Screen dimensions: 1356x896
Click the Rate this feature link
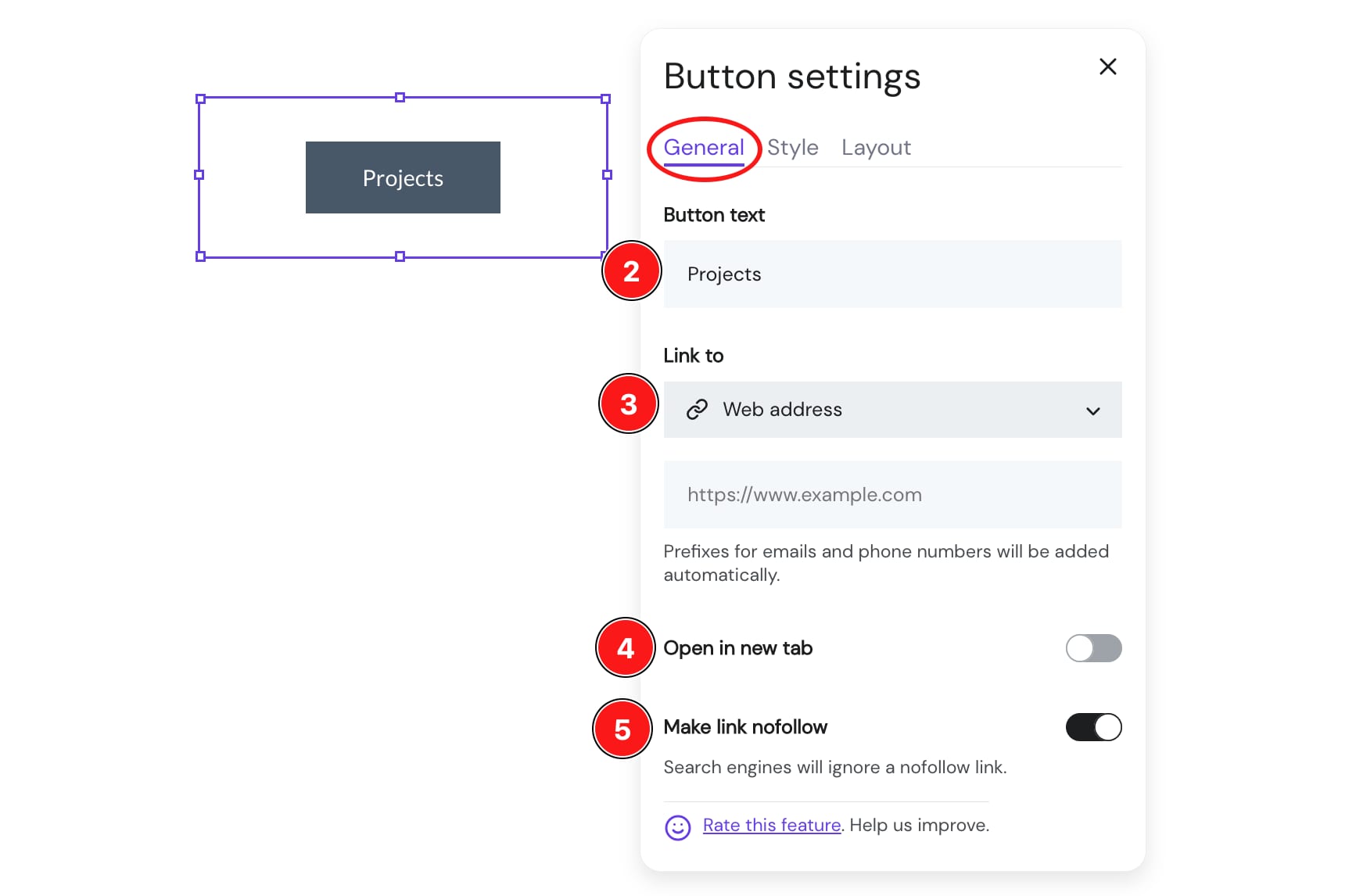click(771, 825)
